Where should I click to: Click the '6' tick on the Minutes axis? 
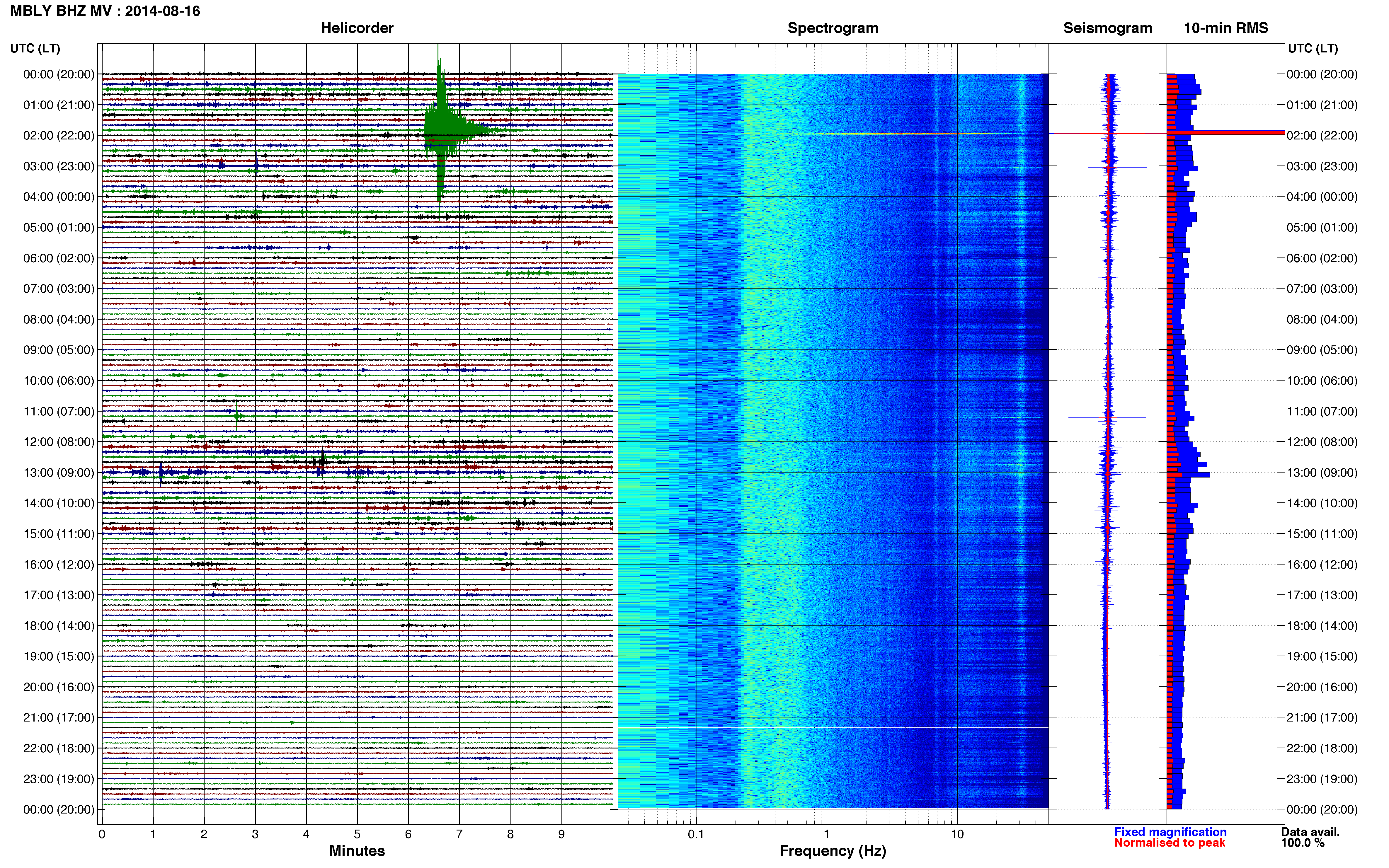[408, 834]
